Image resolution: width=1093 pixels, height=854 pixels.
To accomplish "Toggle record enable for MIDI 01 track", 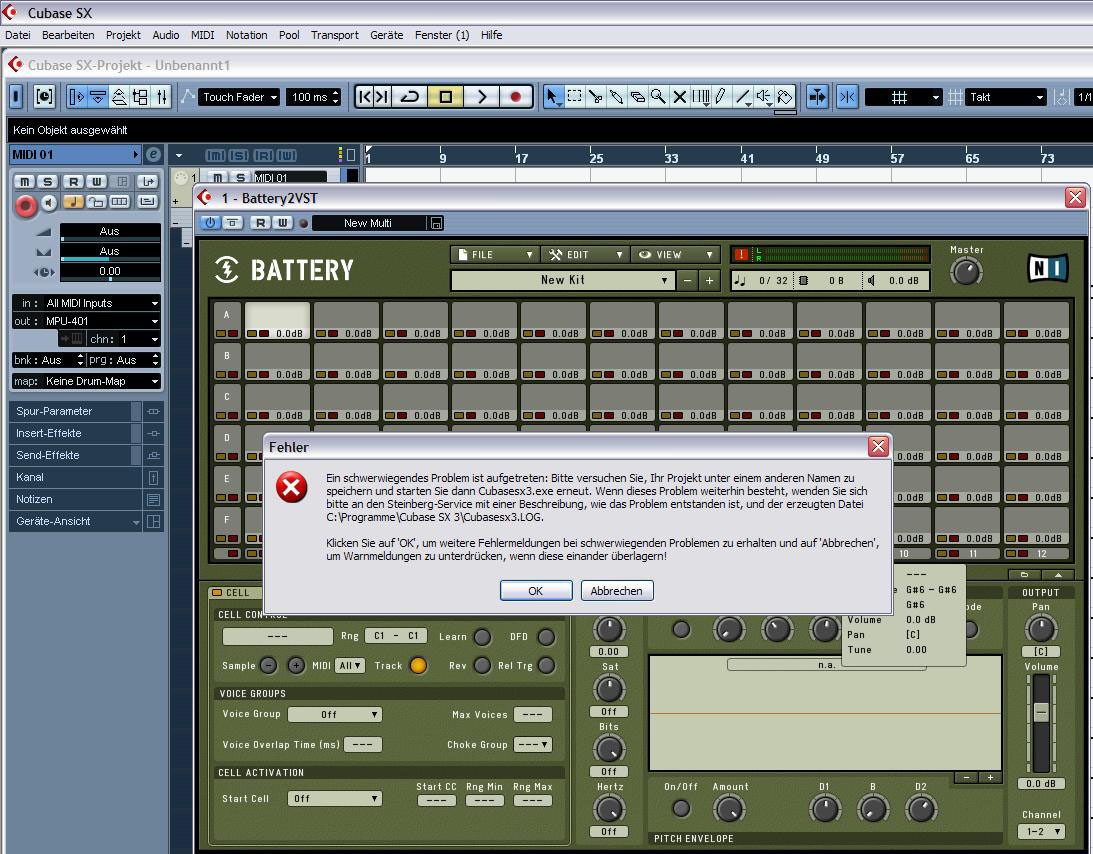I will (x=26, y=205).
